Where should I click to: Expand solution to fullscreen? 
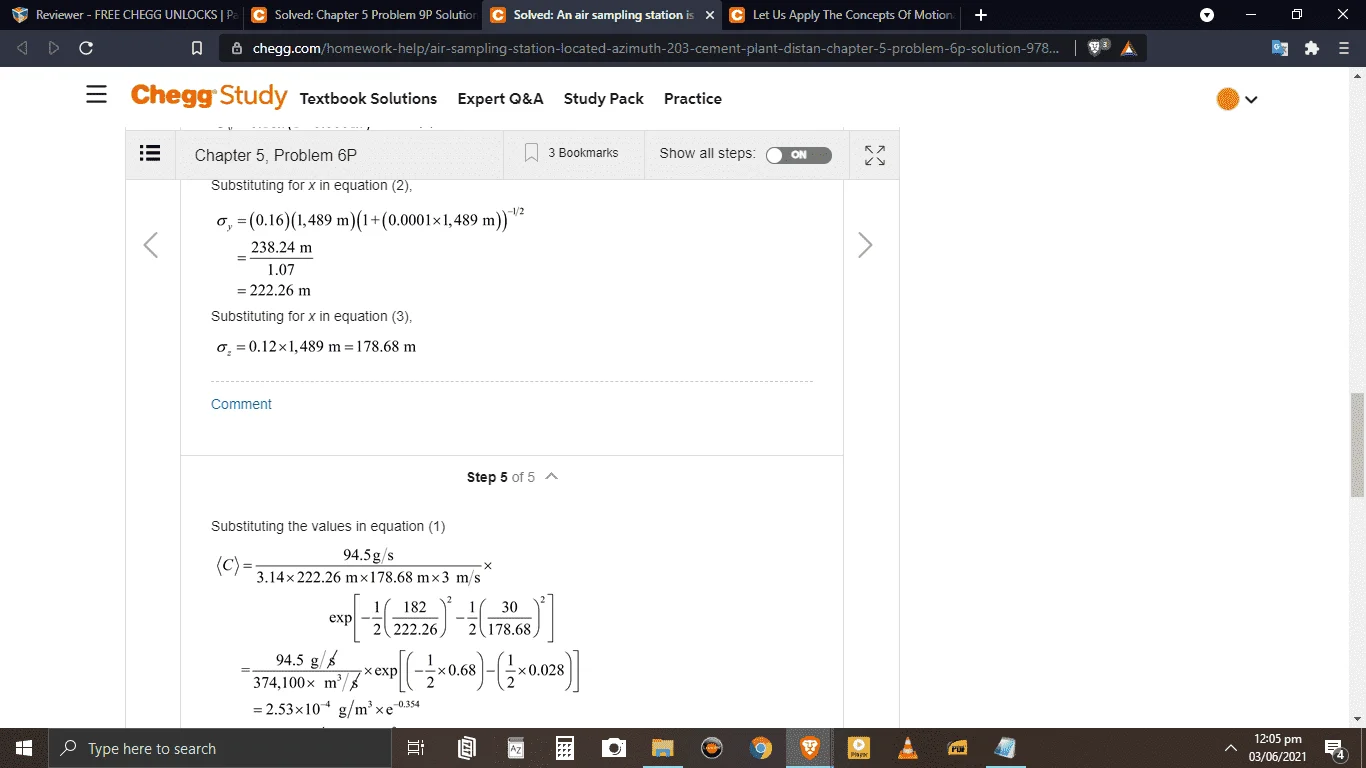coord(875,155)
